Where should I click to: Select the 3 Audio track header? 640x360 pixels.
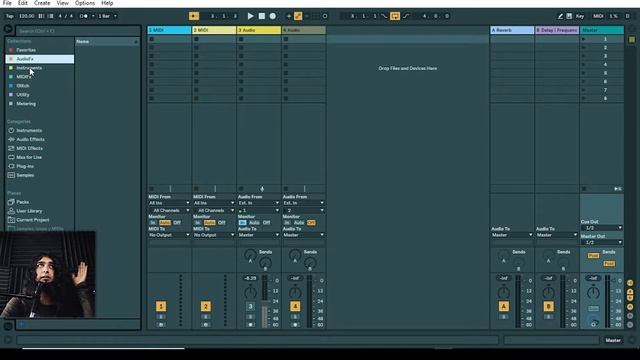259,30
